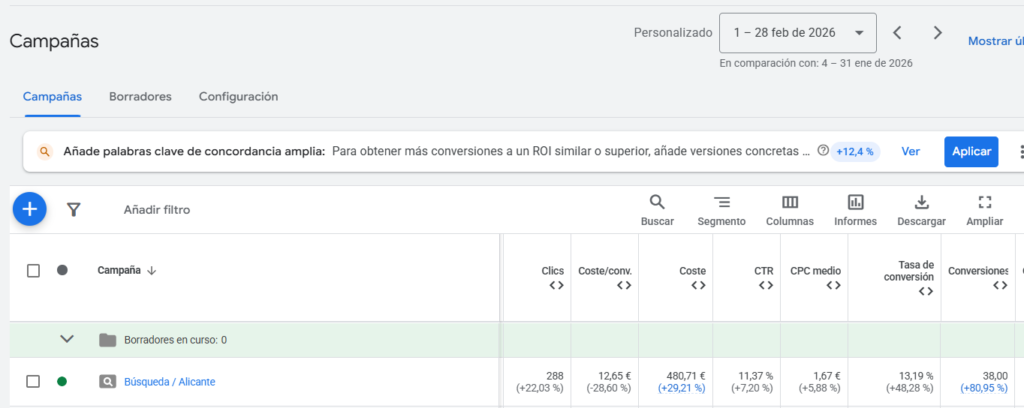Screen dimensions: 1024x408
Task: Open the Búsqueda / Alicante campaign link
Action: pyautogui.click(x=169, y=382)
